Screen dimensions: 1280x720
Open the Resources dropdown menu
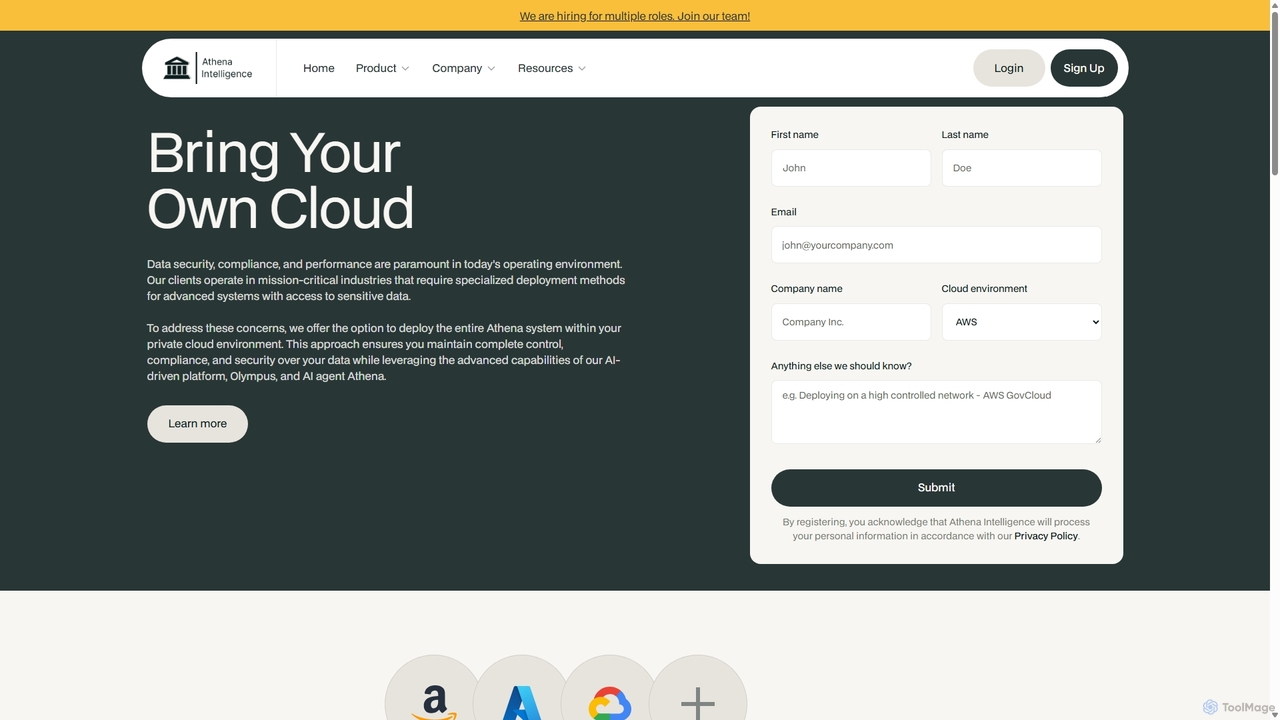551,68
